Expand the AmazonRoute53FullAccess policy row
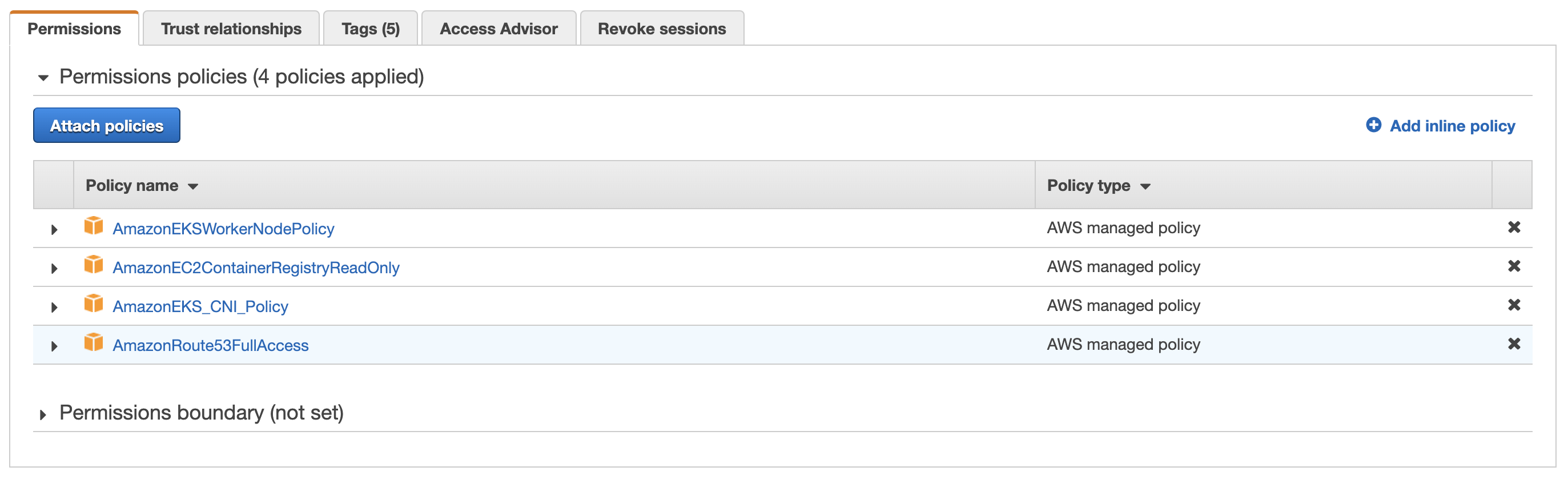 click(54, 347)
